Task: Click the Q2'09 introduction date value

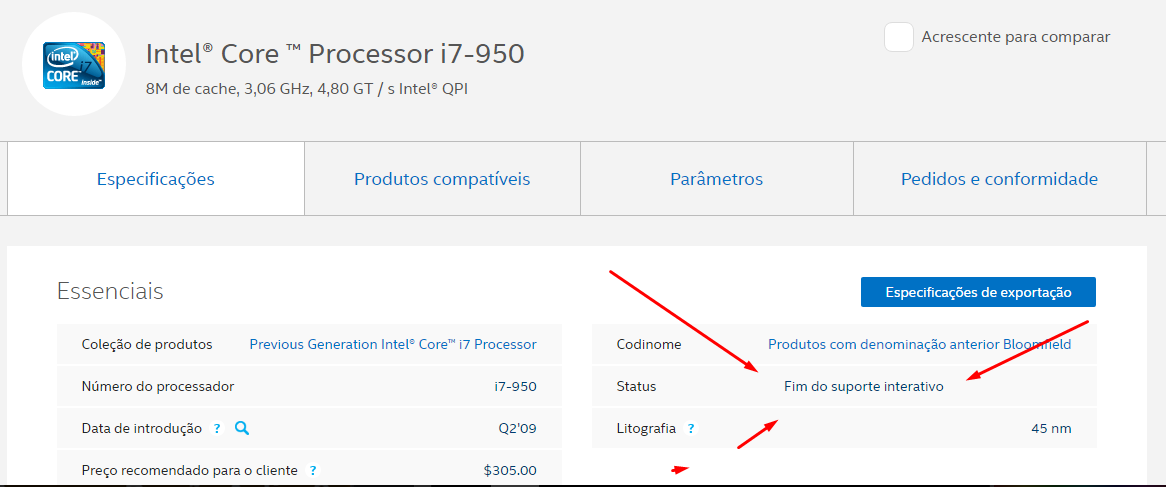Action: pos(518,428)
